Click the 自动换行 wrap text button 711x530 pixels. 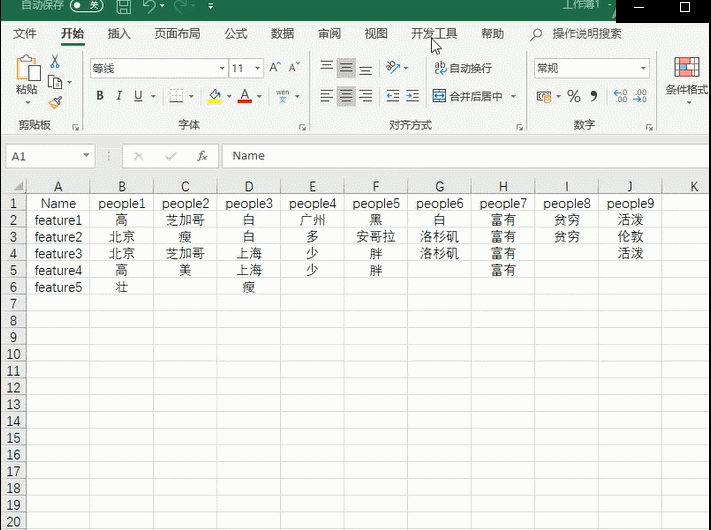point(463,68)
